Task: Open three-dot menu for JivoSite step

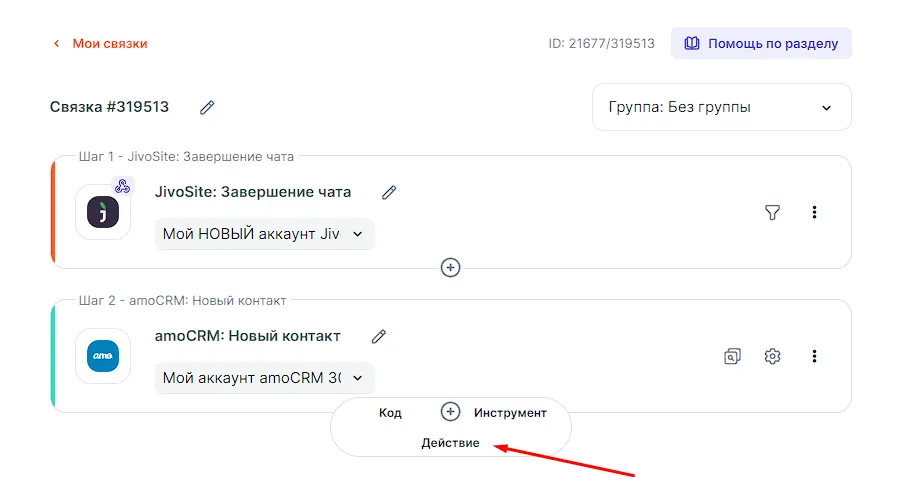Action: click(814, 212)
